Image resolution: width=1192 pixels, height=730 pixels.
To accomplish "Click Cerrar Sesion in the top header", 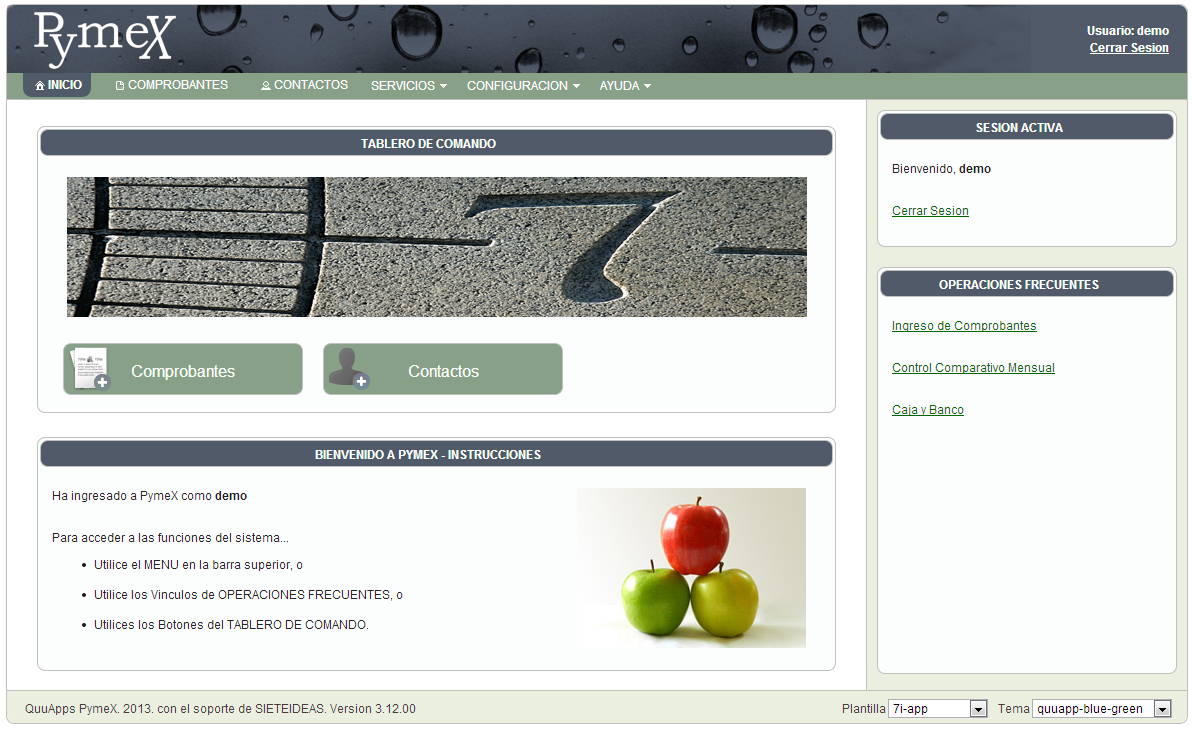I will (x=1129, y=48).
